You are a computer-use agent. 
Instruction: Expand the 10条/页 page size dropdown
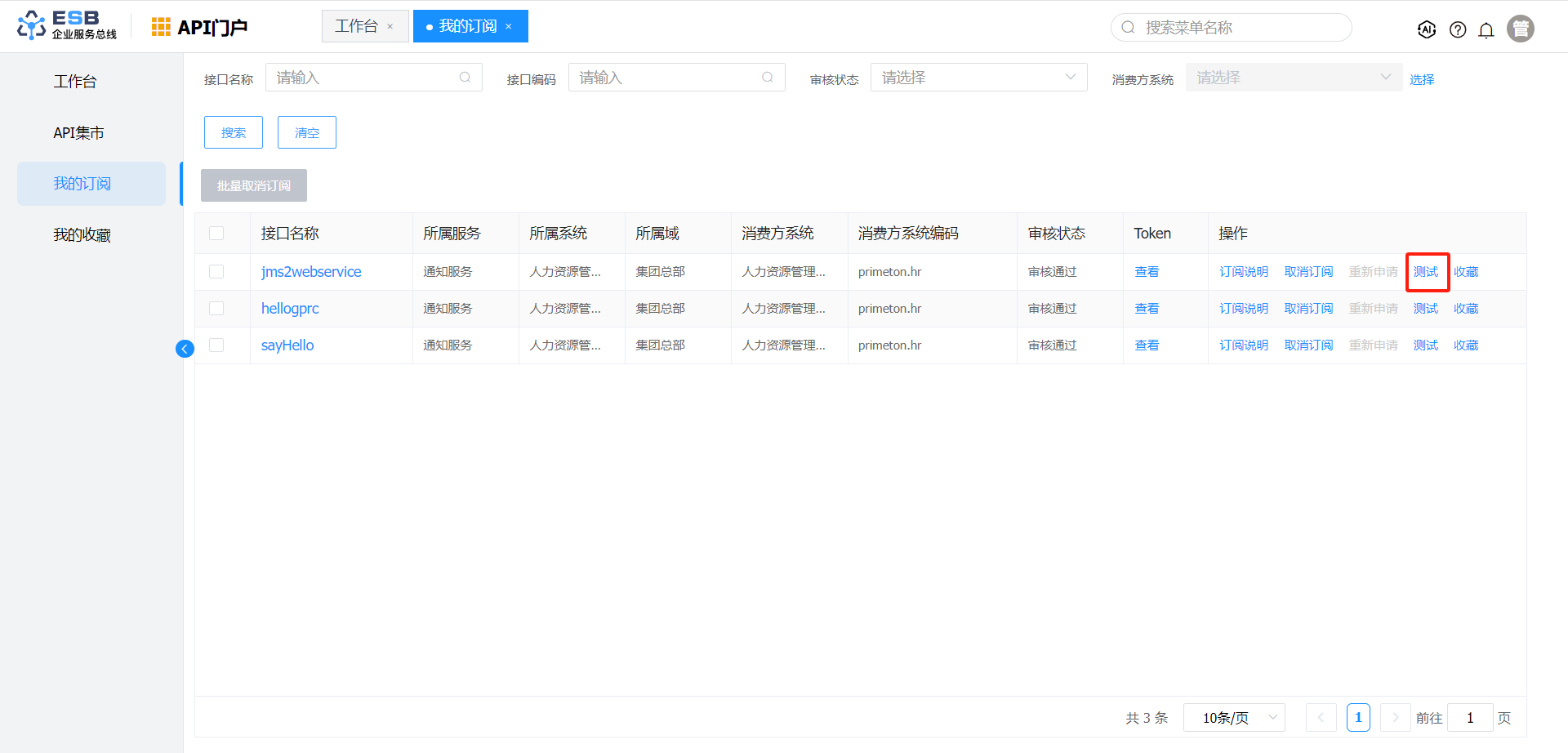pyautogui.click(x=1233, y=718)
